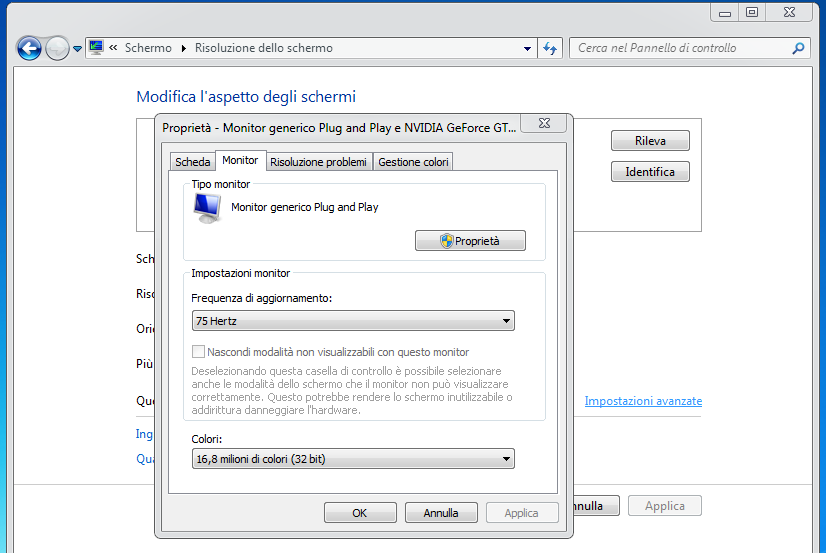Image resolution: width=826 pixels, height=553 pixels.
Task: Click the magnifier icon in search box
Action: [x=798, y=48]
